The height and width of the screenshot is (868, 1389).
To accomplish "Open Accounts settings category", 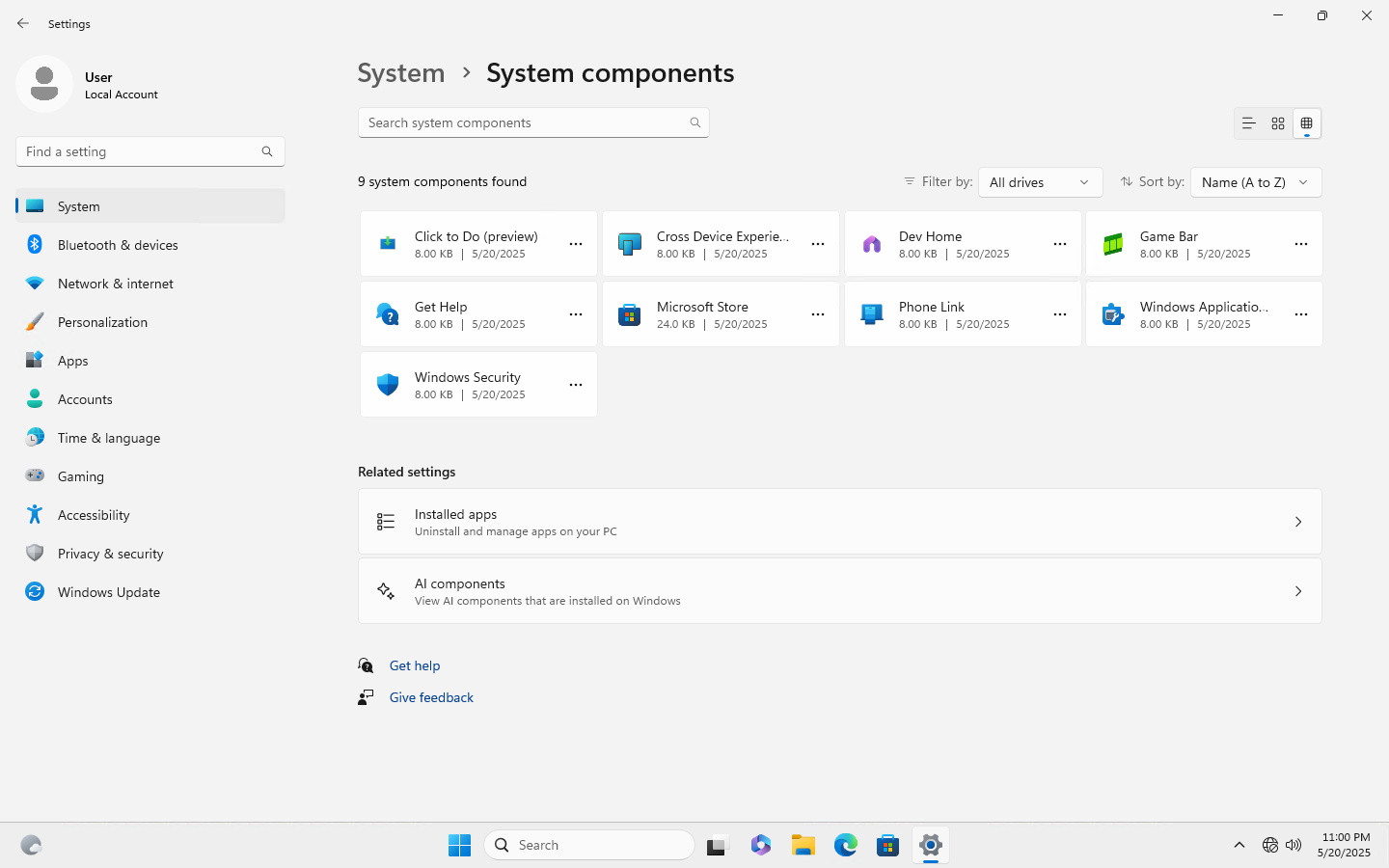I will point(150,399).
